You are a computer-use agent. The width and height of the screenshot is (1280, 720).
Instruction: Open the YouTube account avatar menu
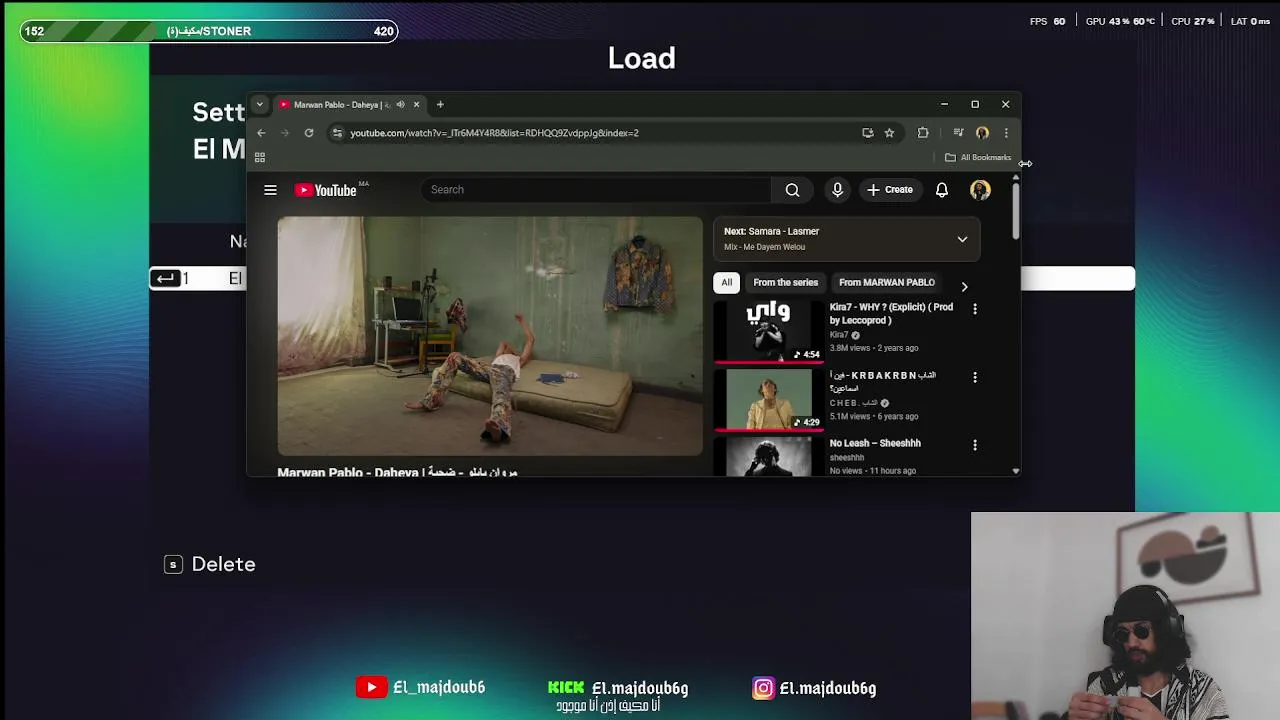[x=980, y=190]
